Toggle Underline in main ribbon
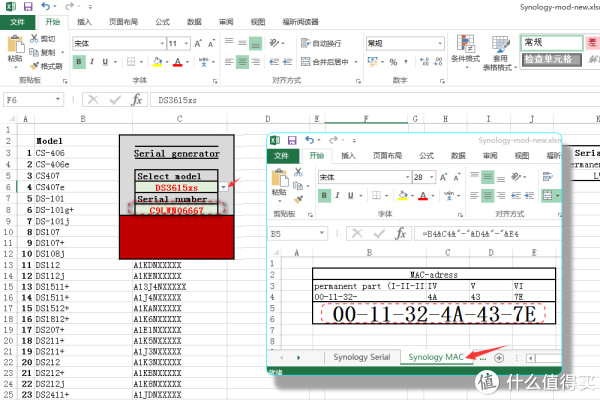 click(105, 62)
